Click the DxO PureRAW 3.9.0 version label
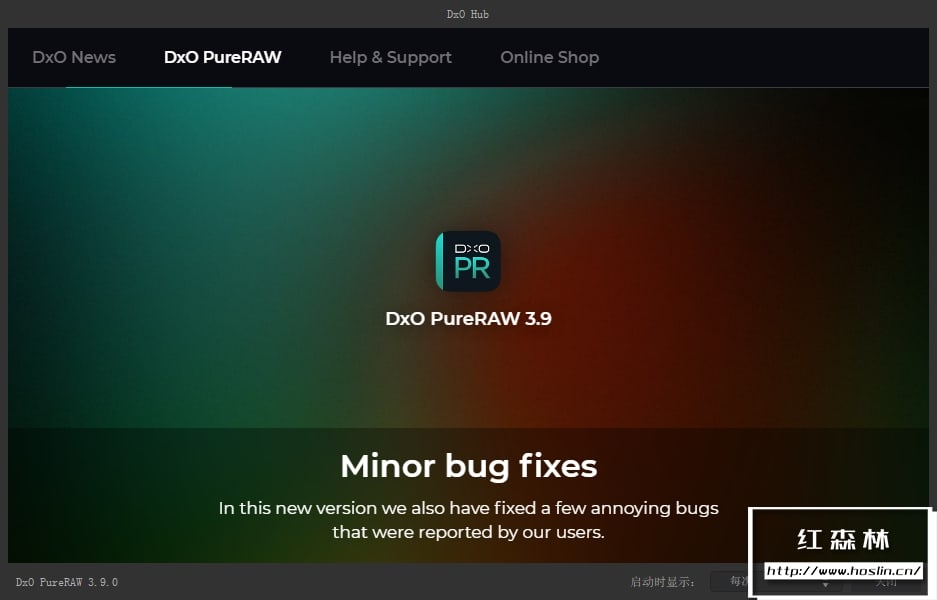This screenshot has width=937, height=600. coord(67,582)
